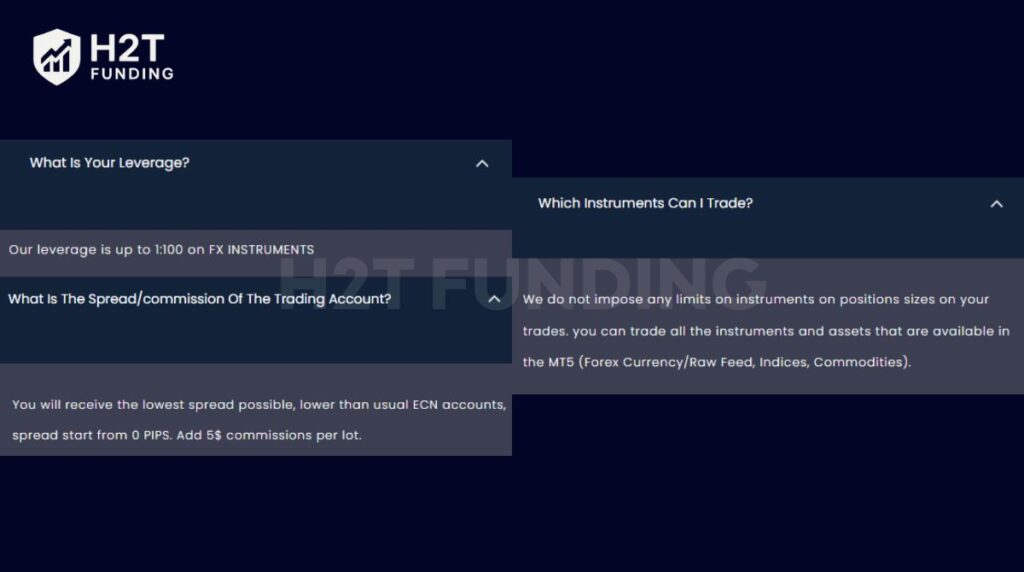The width and height of the screenshot is (1024, 572).
Task: Collapse the 'What Is Your Leverage?' chevron
Action: click(482, 164)
